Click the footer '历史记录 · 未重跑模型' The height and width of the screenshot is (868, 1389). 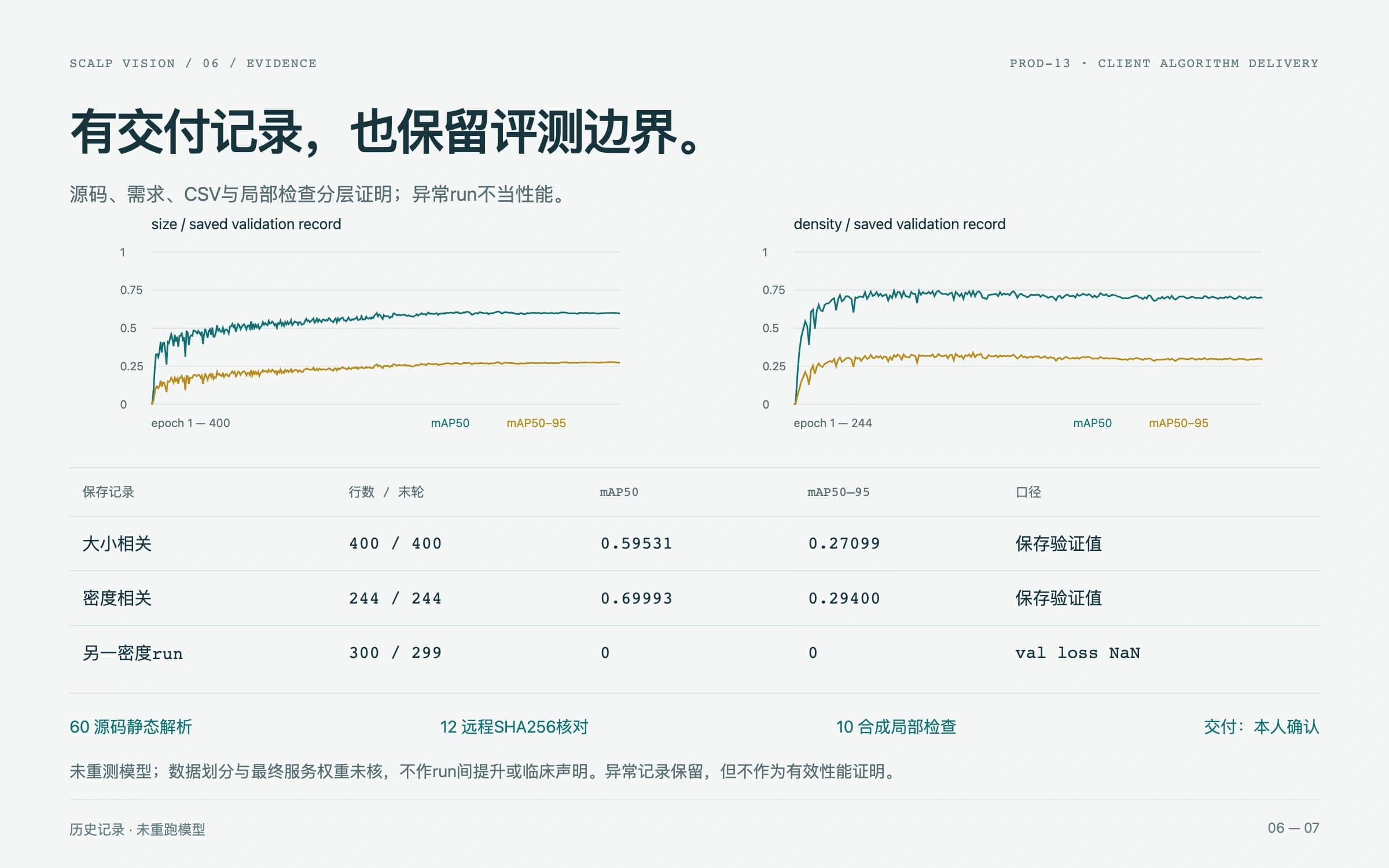click(137, 829)
